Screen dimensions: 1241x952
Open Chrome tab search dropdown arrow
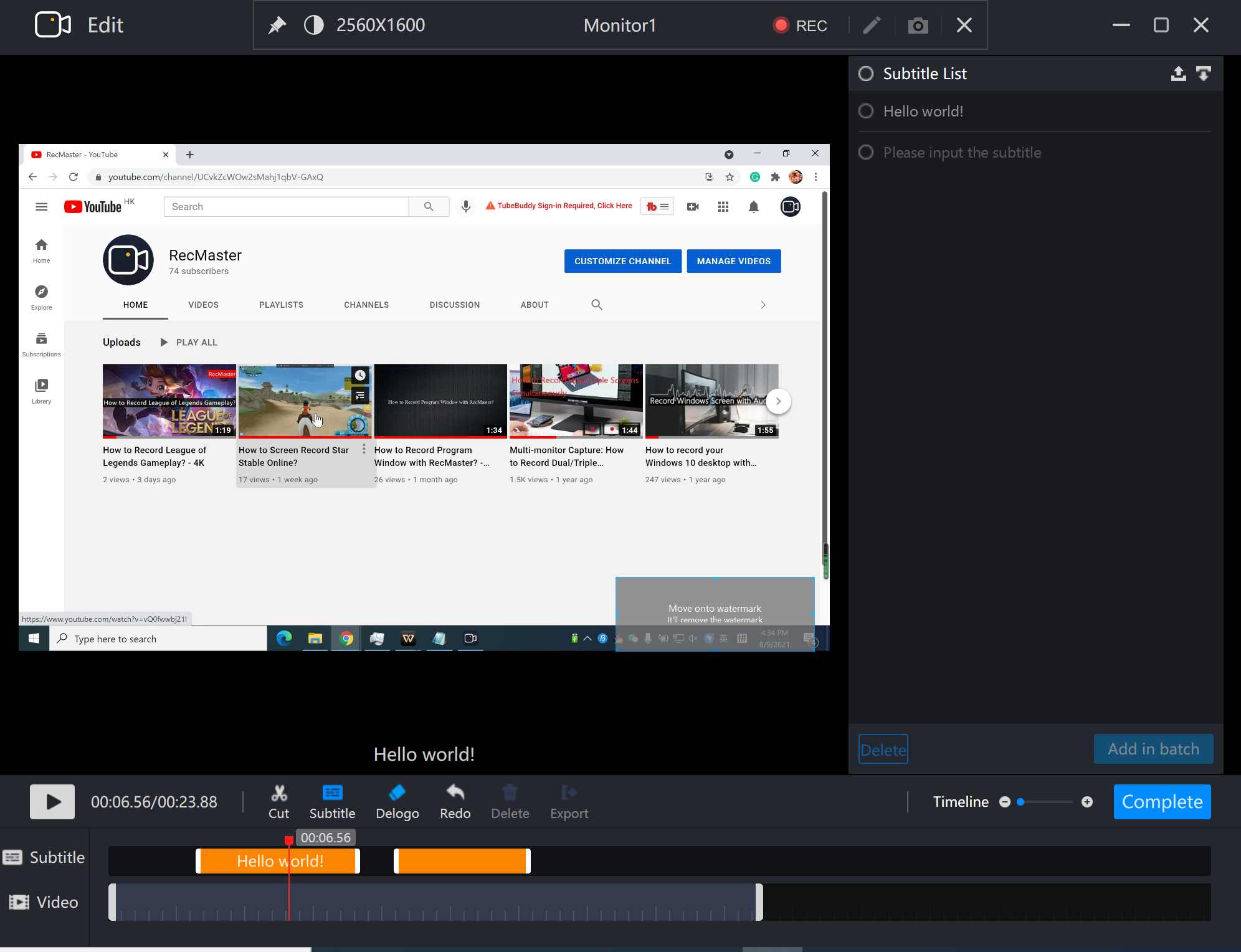click(x=728, y=155)
